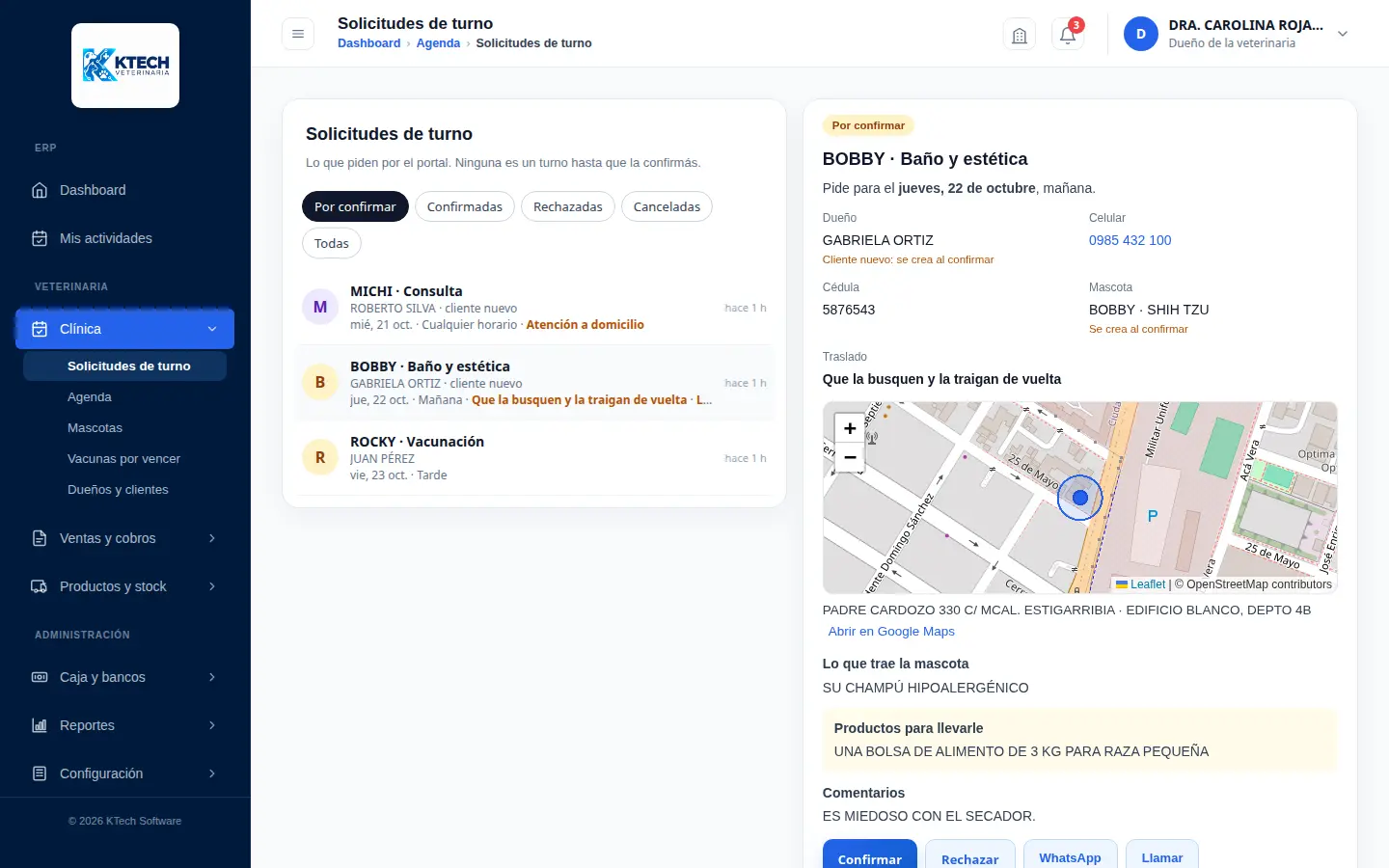Zoom out on the map
Screen dimensions: 1389x868
[850, 457]
